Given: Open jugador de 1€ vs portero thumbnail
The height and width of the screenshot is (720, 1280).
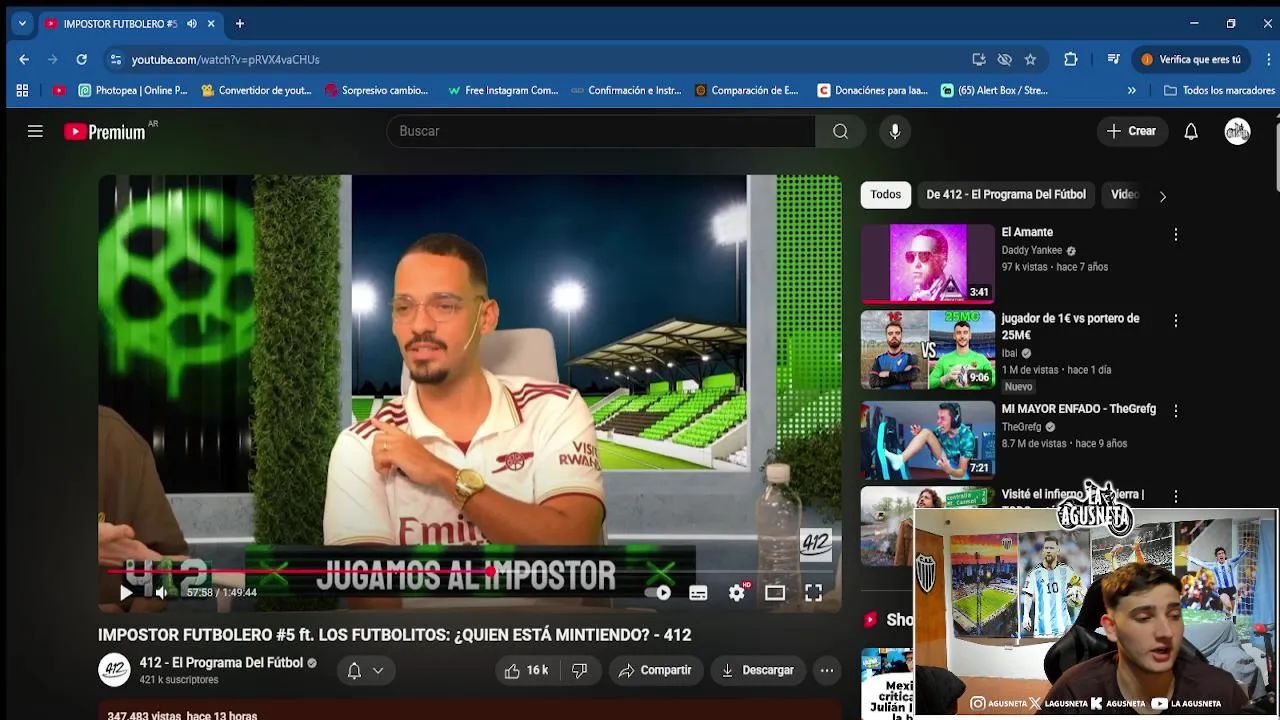Looking at the screenshot, I should click(928, 350).
